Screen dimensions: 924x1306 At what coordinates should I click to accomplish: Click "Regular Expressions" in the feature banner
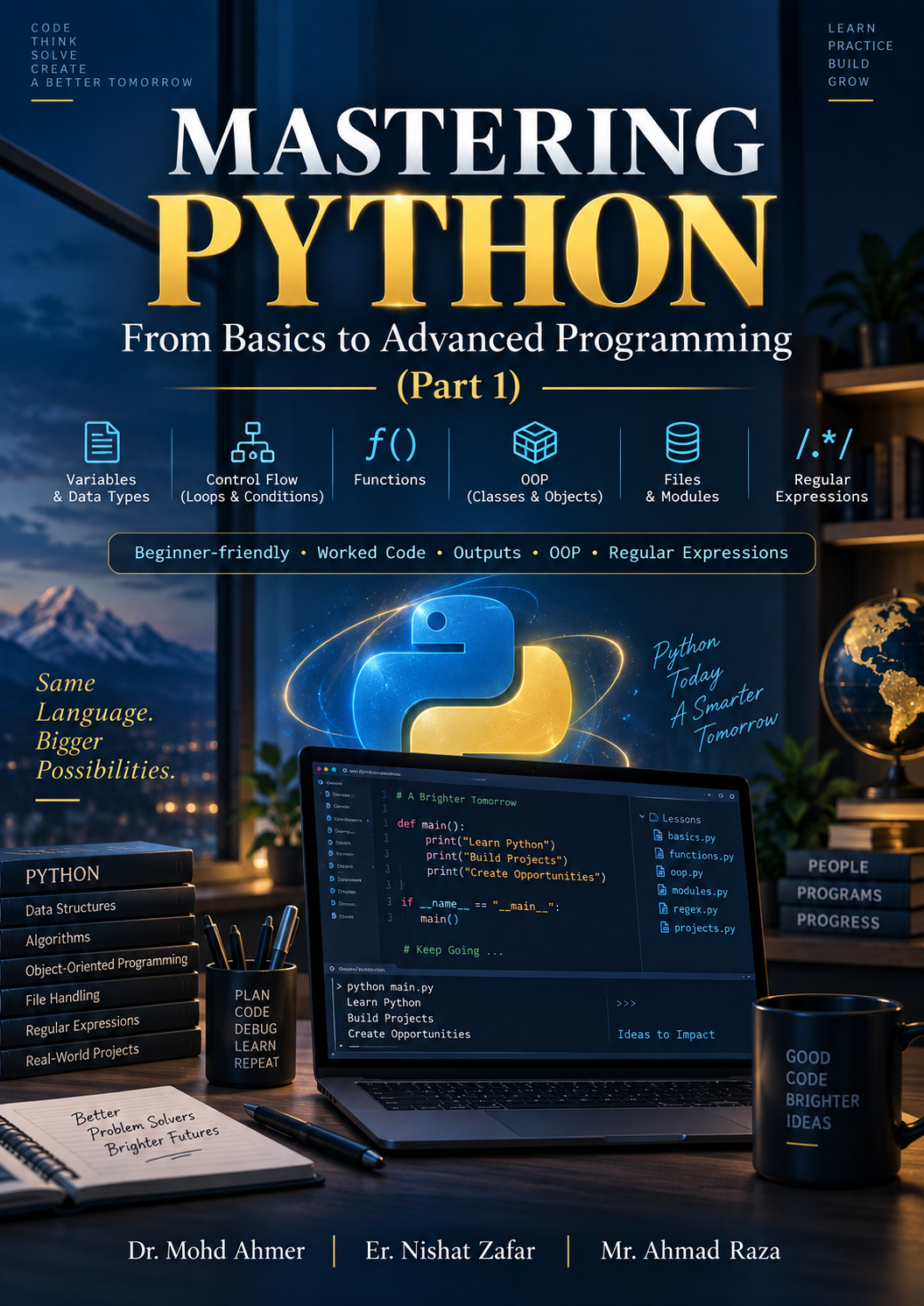pos(699,553)
